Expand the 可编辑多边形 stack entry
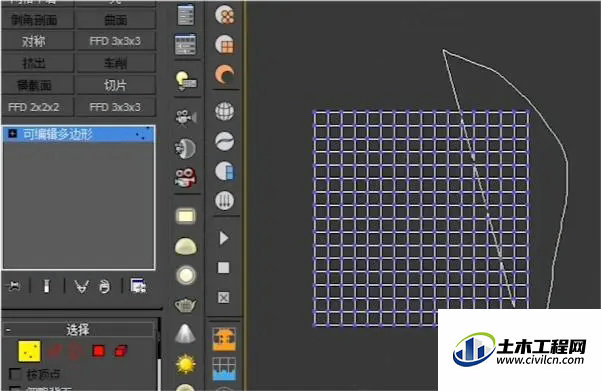 [x=13, y=133]
